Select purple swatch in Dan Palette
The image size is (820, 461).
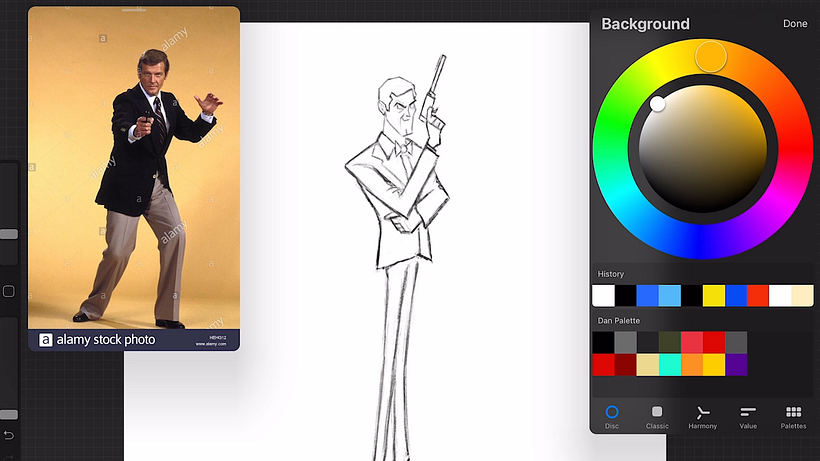click(736, 365)
